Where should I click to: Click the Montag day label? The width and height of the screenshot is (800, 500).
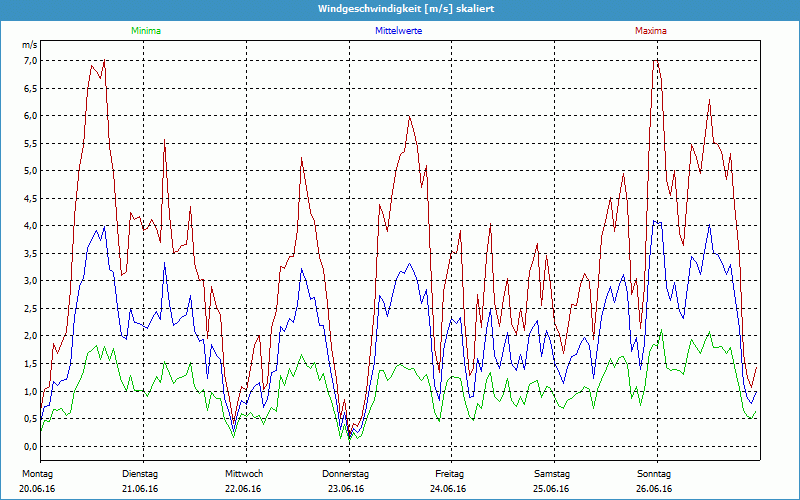coord(37,474)
